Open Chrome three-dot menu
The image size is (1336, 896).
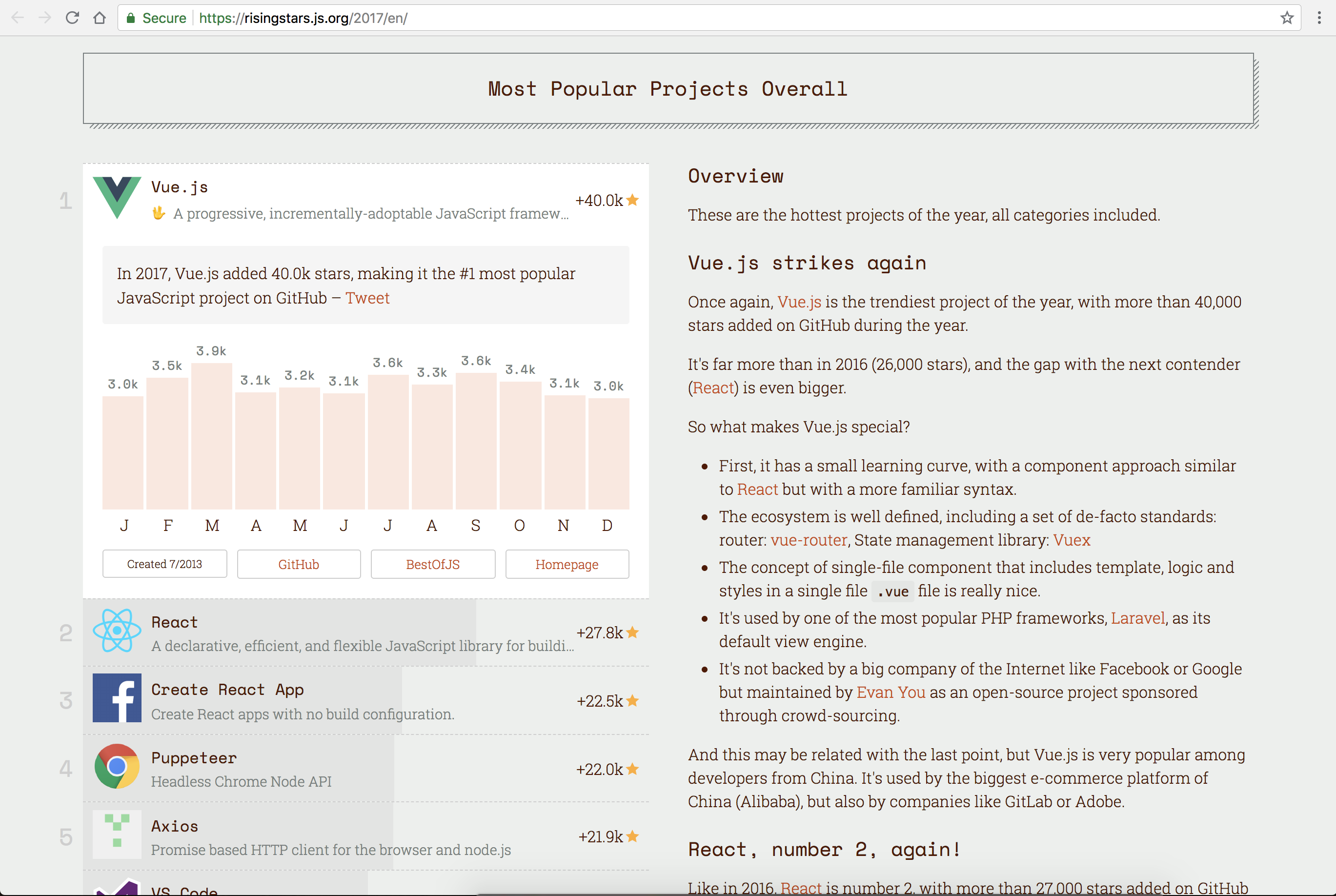[1319, 18]
